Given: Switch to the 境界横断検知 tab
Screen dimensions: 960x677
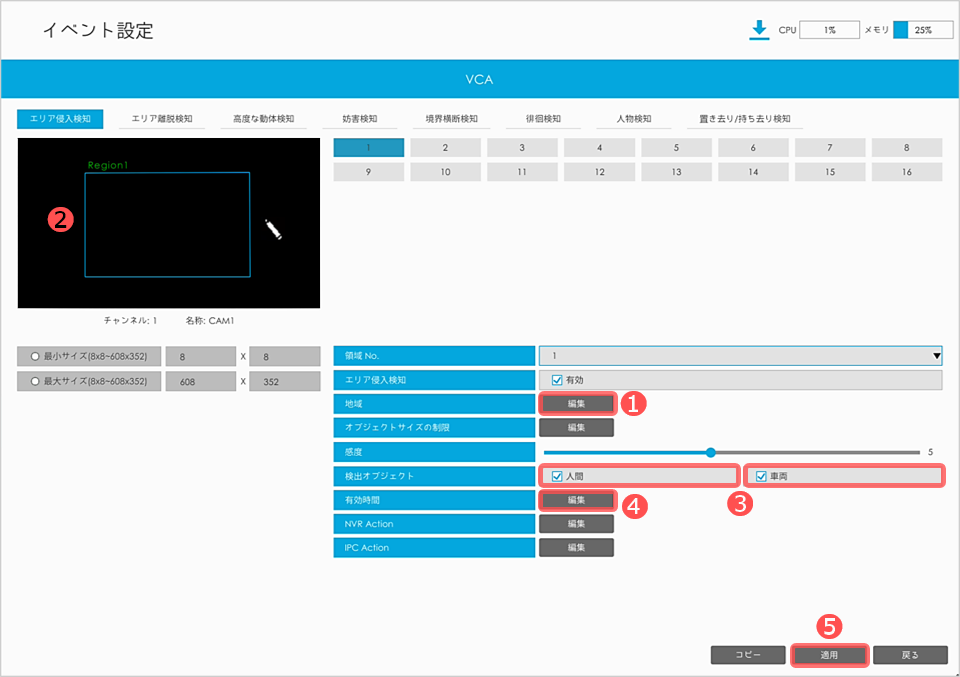Looking at the screenshot, I should pos(451,119).
